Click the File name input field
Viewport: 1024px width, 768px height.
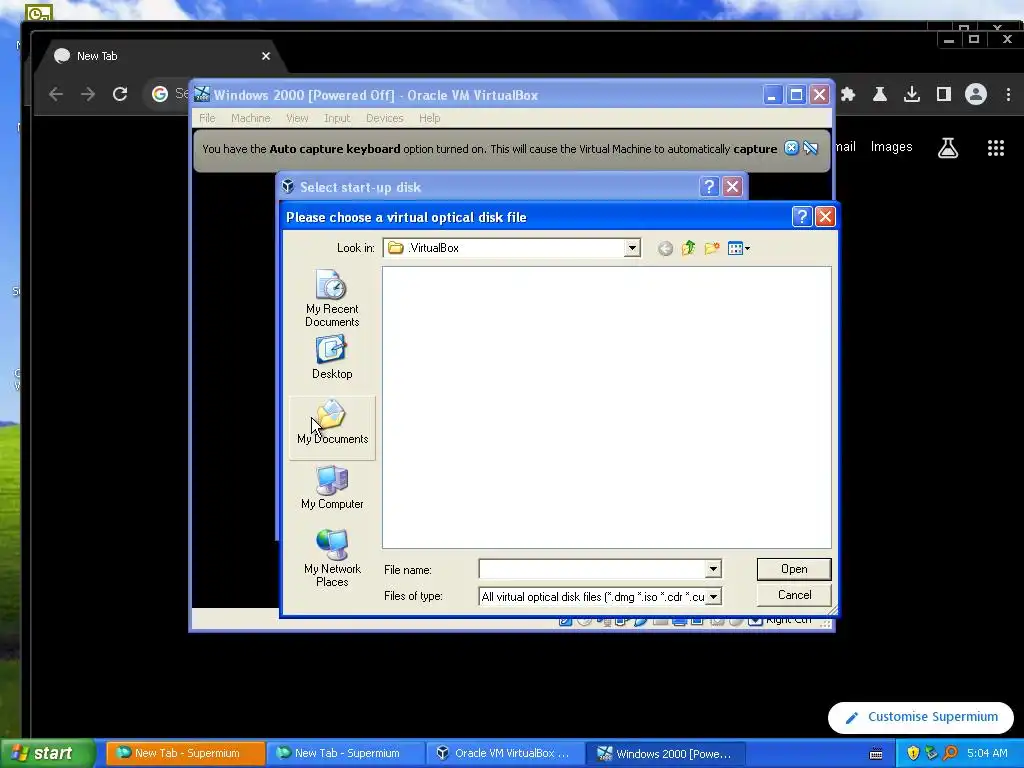(592, 569)
